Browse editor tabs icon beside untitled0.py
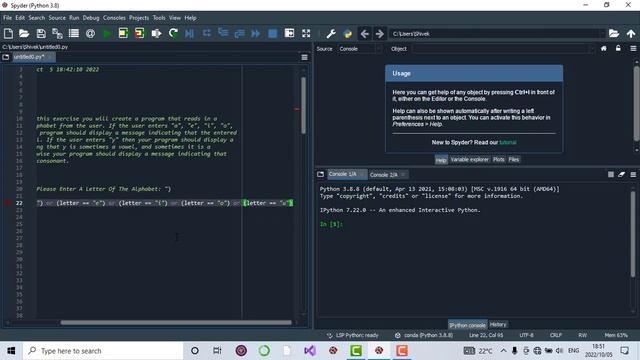This screenshot has width=640, height=360. (x=6, y=57)
